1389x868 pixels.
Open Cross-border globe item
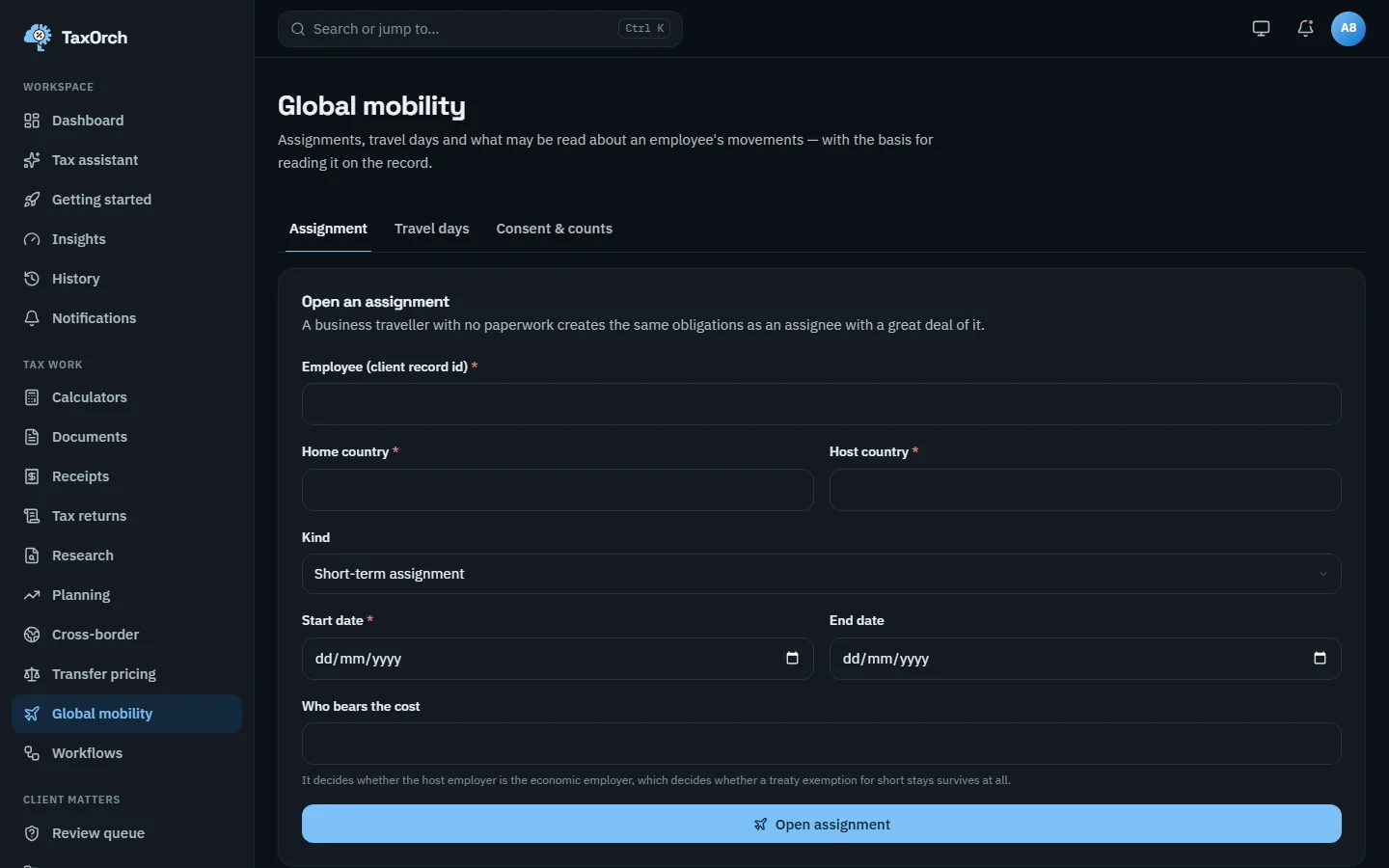(x=126, y=635)
